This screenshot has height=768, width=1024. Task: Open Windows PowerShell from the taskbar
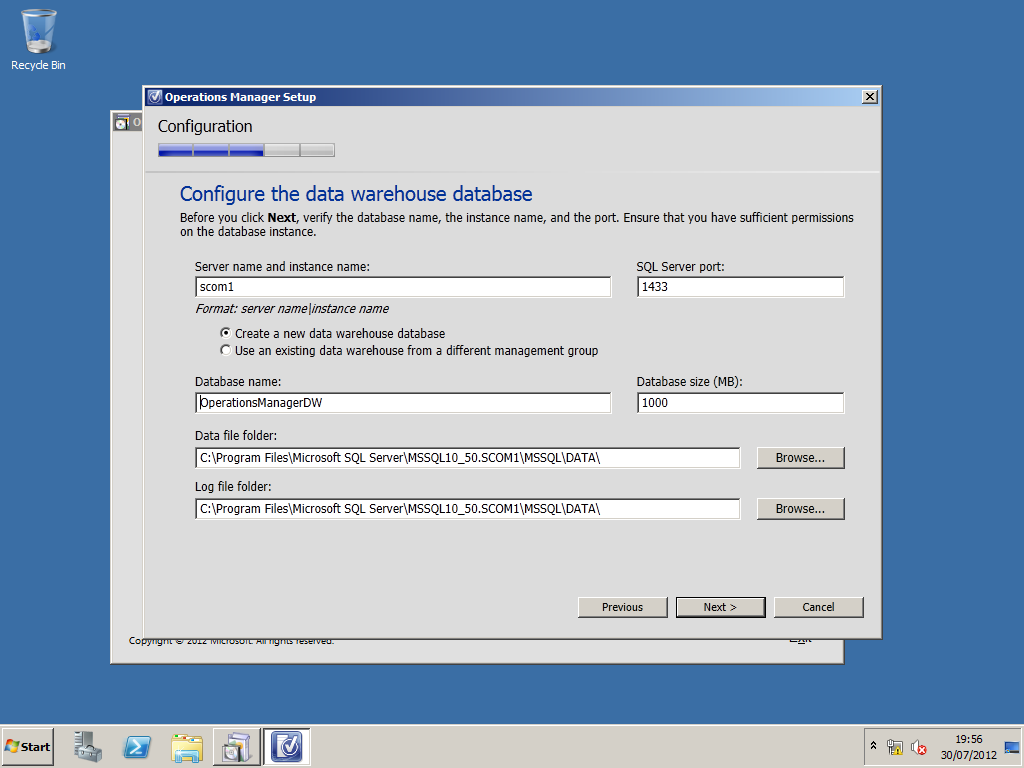click(x=137, y=746)
